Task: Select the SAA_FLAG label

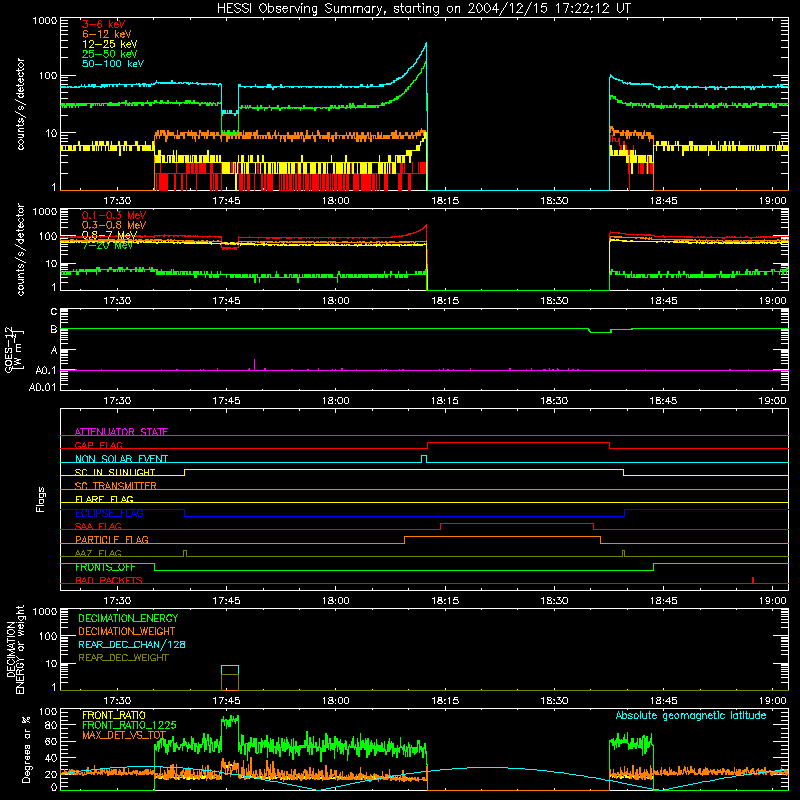Action: pyautogui.click(x=98, y=526)
